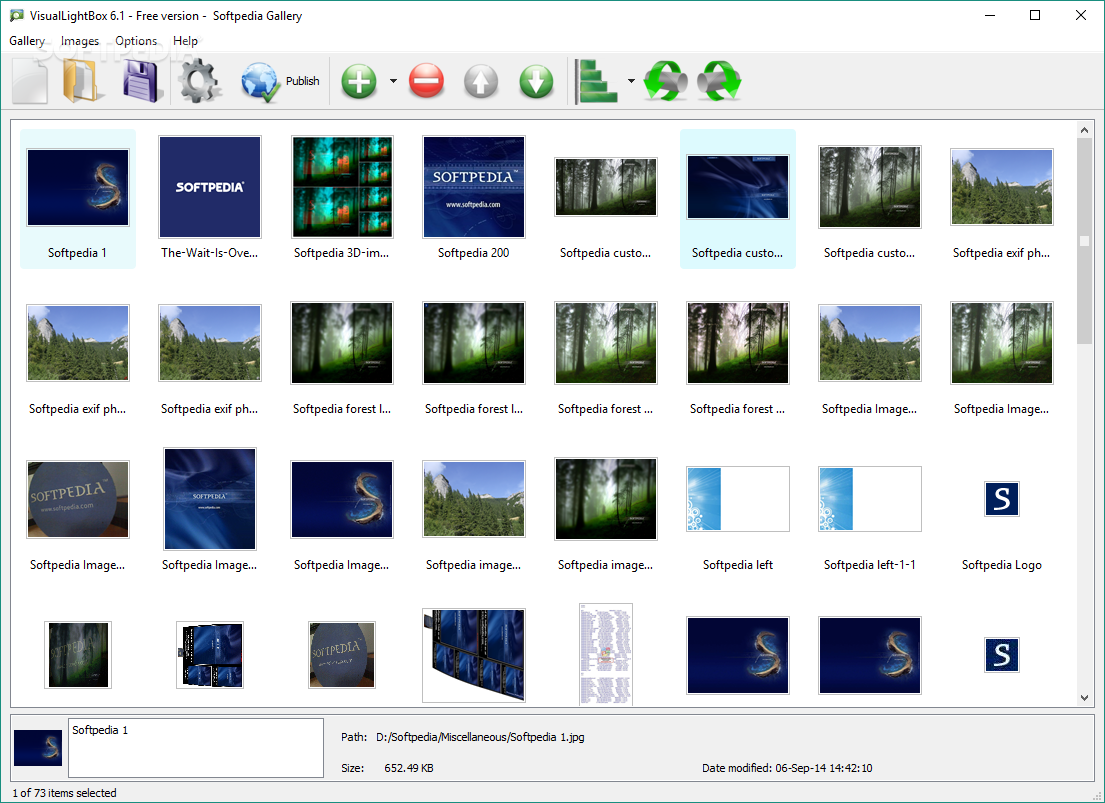Save gallery with the floppy disk icon
The width and height of the screenshot is (1105, 803).
click(143, 82)
